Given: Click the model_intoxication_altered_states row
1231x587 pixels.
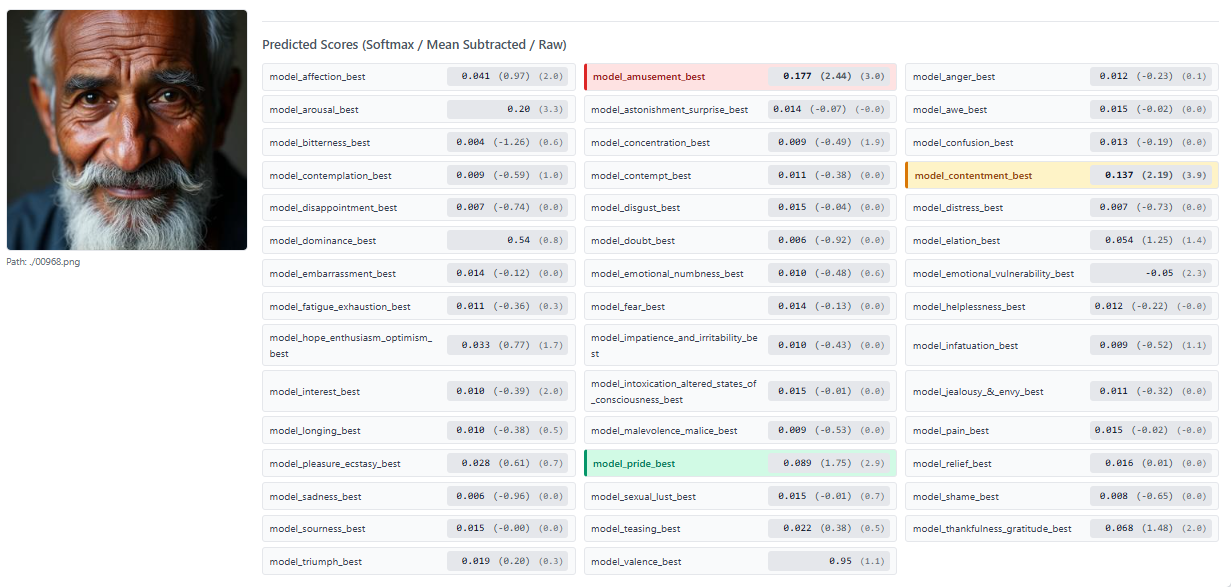Looking at the screenshot, I should pos(740,391).
